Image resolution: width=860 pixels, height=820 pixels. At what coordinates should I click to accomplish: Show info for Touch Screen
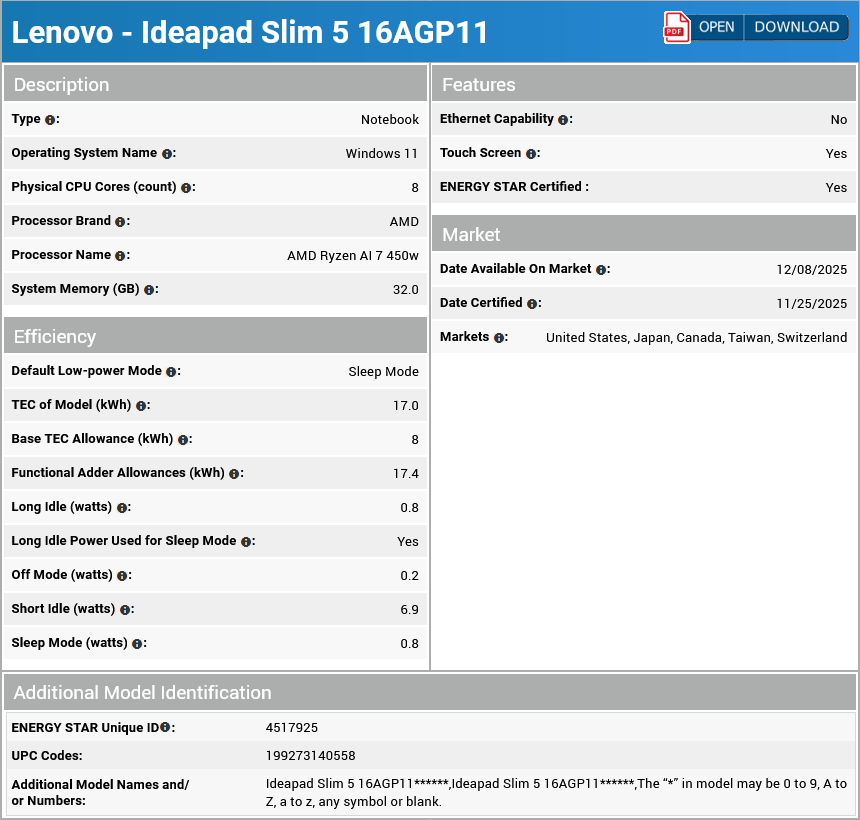point(530,154)
